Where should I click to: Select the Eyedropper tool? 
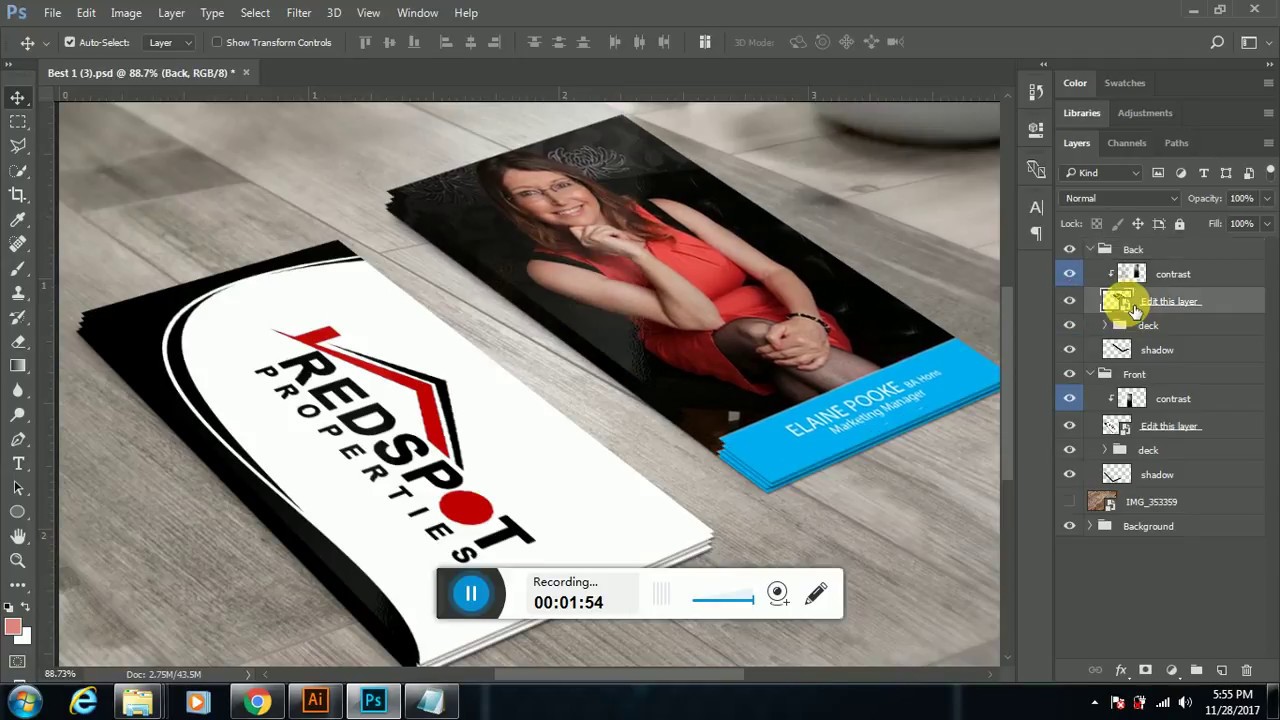[x=18, y=220]
